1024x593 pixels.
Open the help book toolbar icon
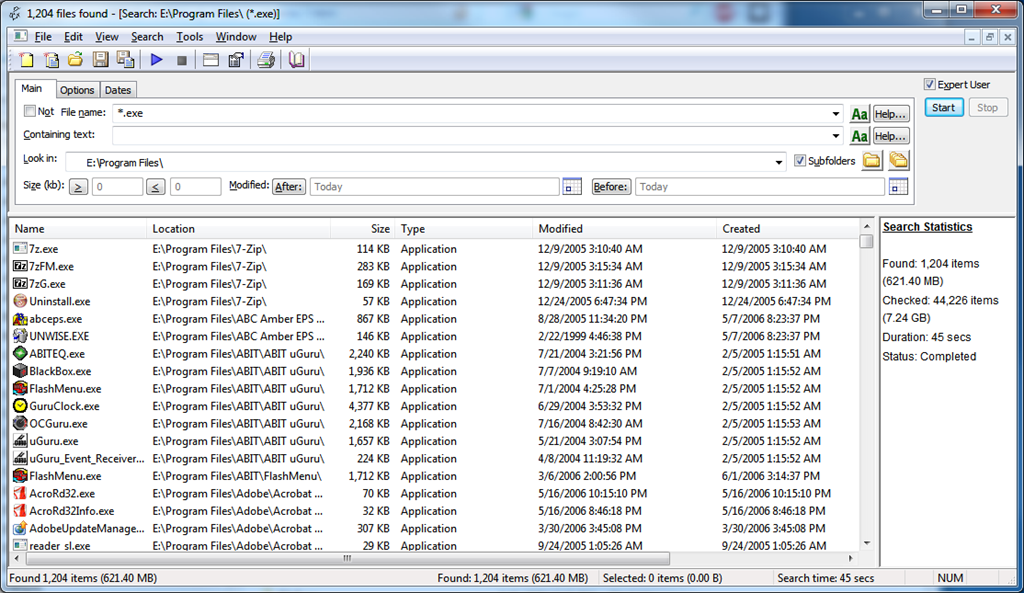point(296,60)
